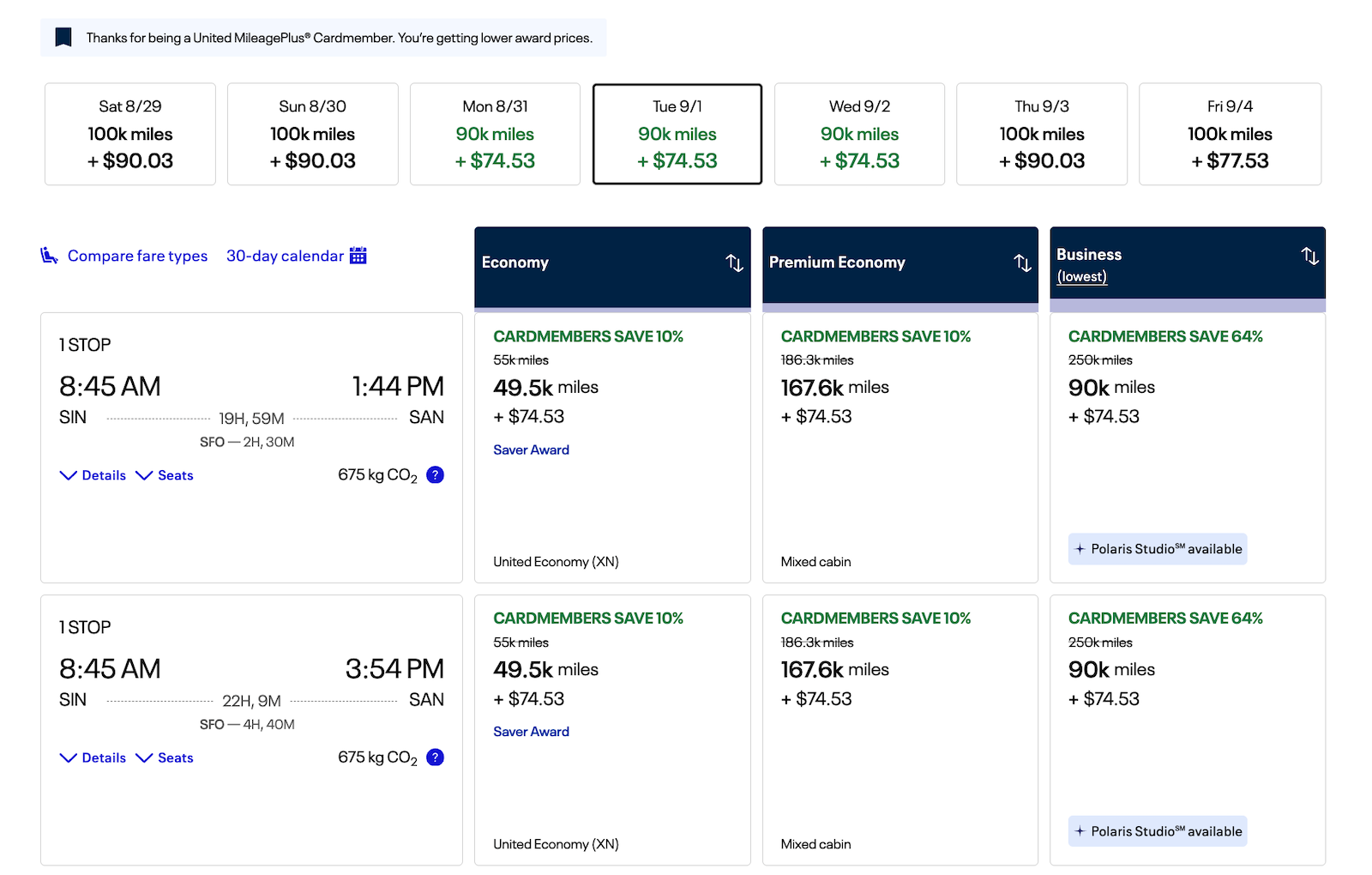Expand Seats for the 22H 9M flight

point(165,757)
